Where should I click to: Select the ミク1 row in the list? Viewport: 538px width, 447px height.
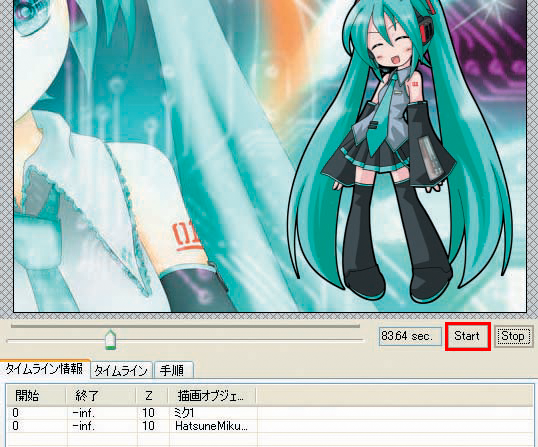[269, 413]
